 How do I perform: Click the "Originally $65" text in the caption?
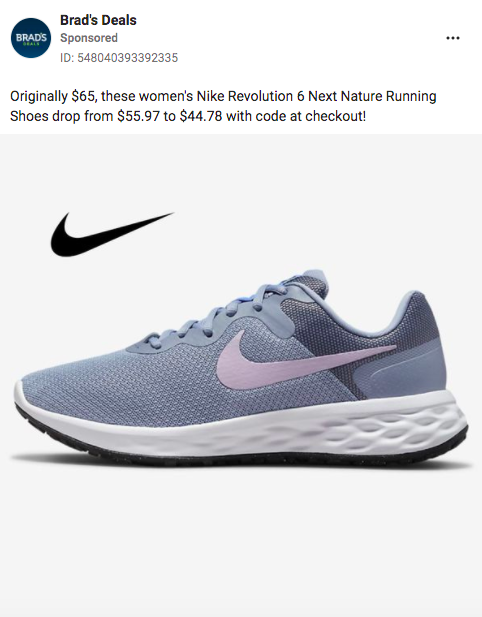click(52, 96)
